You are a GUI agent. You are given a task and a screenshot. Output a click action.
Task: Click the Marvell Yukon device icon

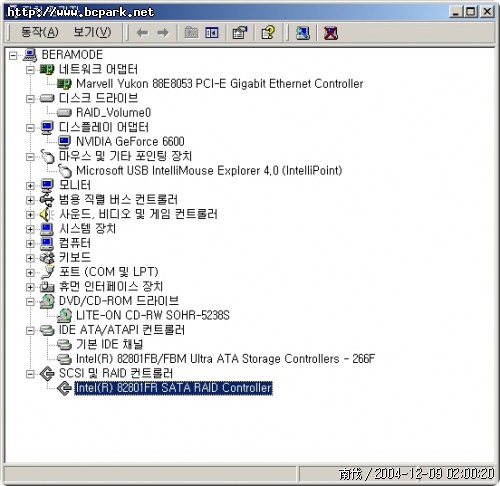pyautogui.click(x=64, y=84)
